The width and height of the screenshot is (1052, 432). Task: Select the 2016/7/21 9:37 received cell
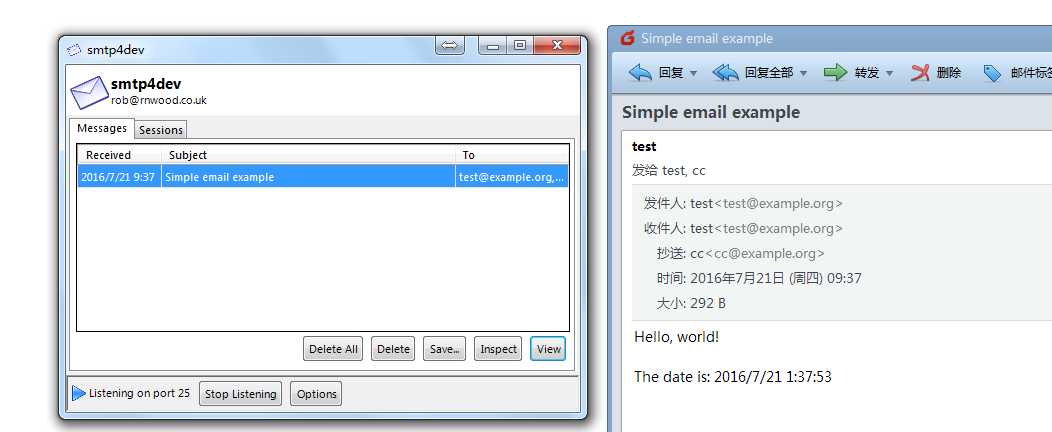click(119, 177)
